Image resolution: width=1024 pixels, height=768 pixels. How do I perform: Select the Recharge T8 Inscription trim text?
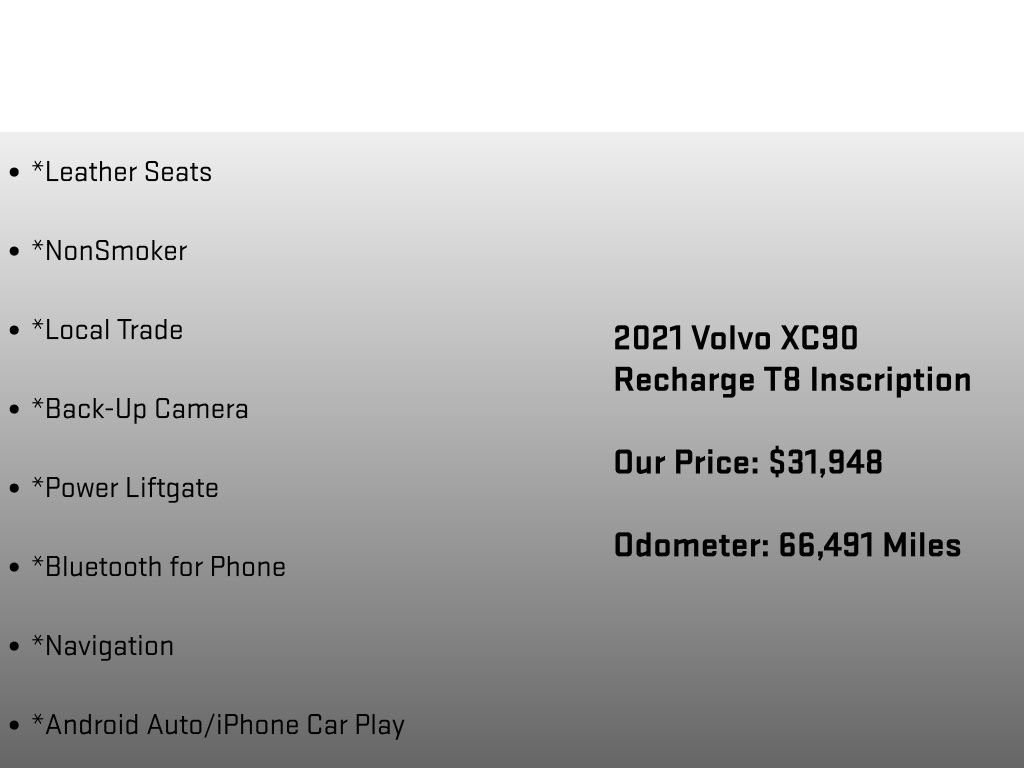(x=792, y=380)
